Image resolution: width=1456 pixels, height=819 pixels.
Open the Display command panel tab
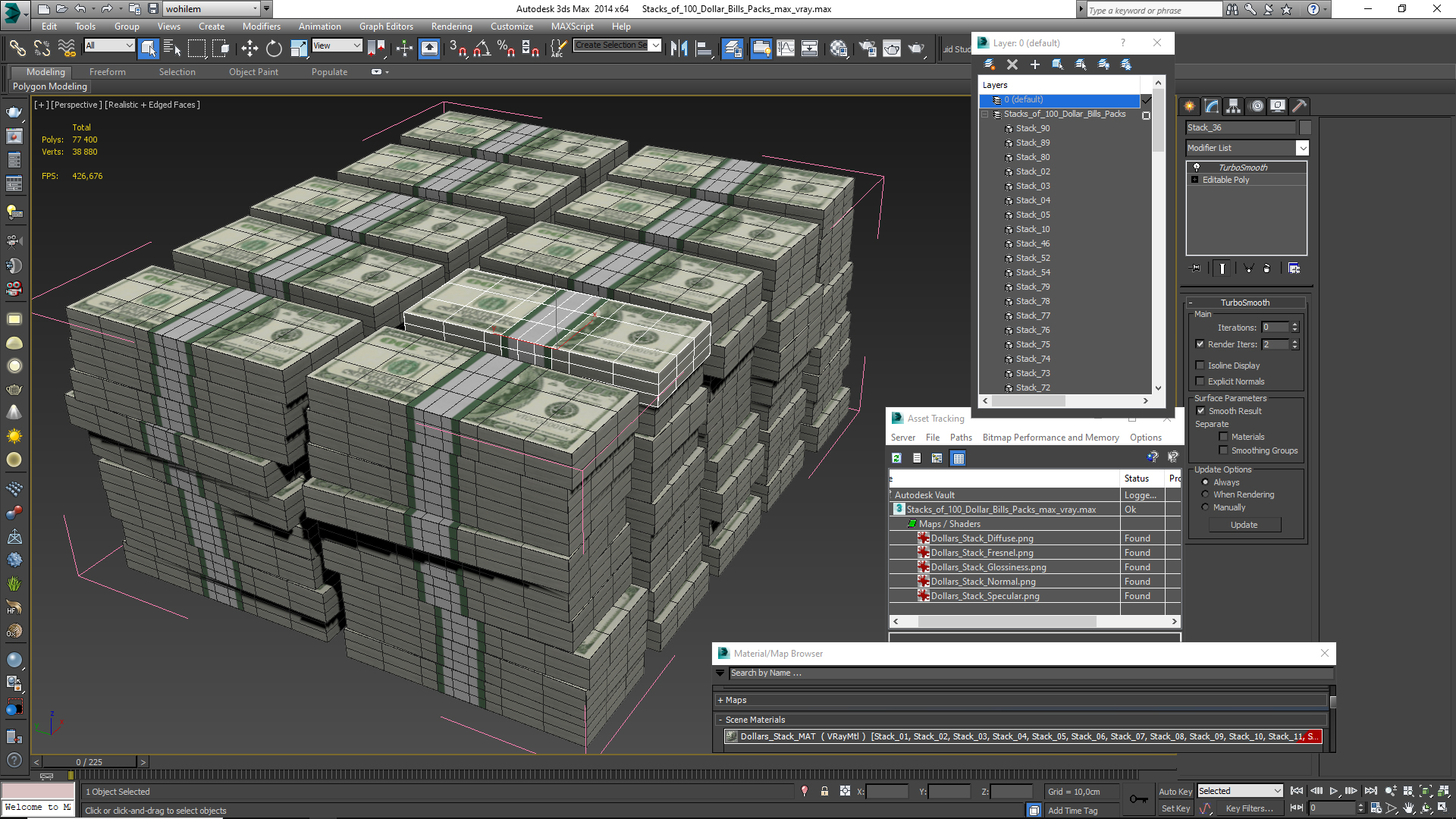pos(1278,106)
